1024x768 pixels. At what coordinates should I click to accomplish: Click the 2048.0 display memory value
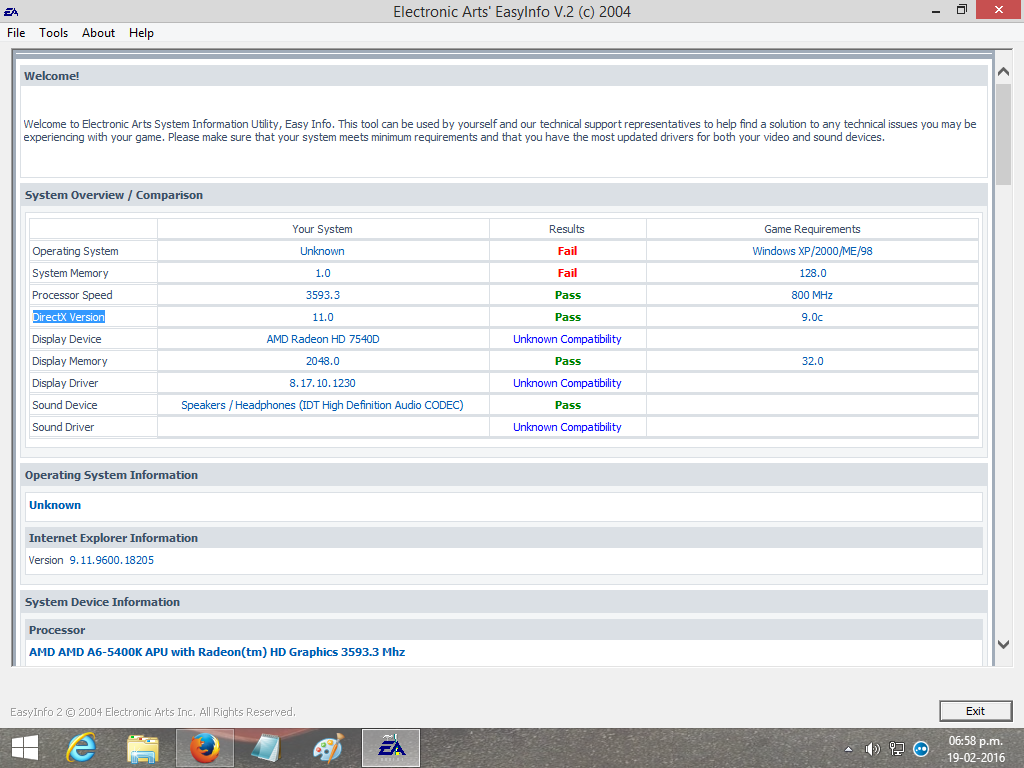[323, 361]
